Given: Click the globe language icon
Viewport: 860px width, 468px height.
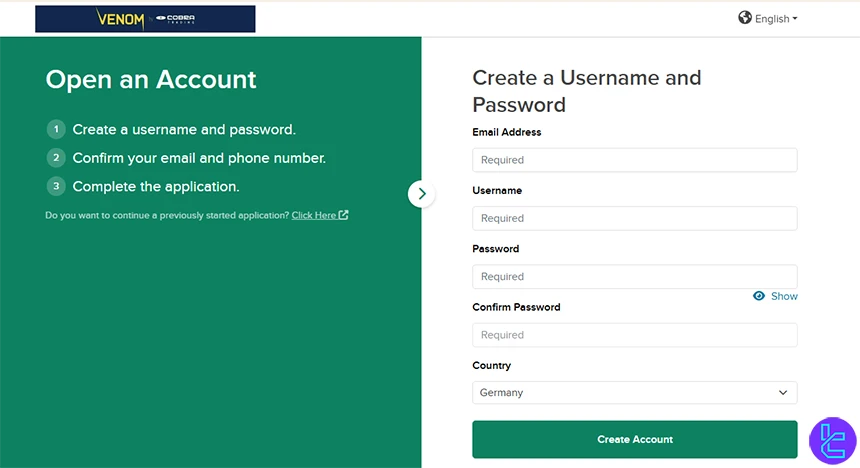Looking at the screenshot, I should (745, 18).
